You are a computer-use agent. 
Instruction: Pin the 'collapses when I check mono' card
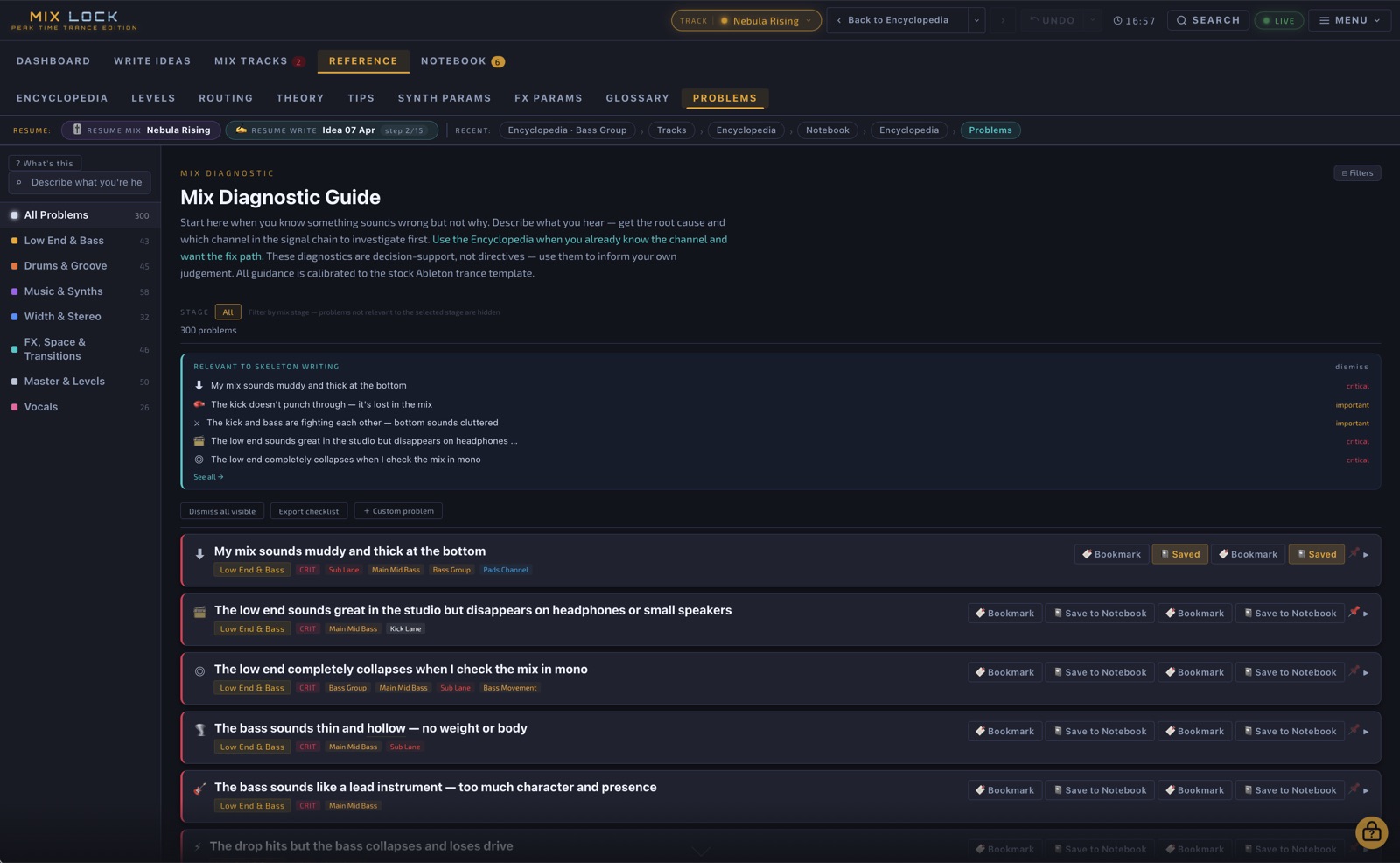(x=1354, y=671)
